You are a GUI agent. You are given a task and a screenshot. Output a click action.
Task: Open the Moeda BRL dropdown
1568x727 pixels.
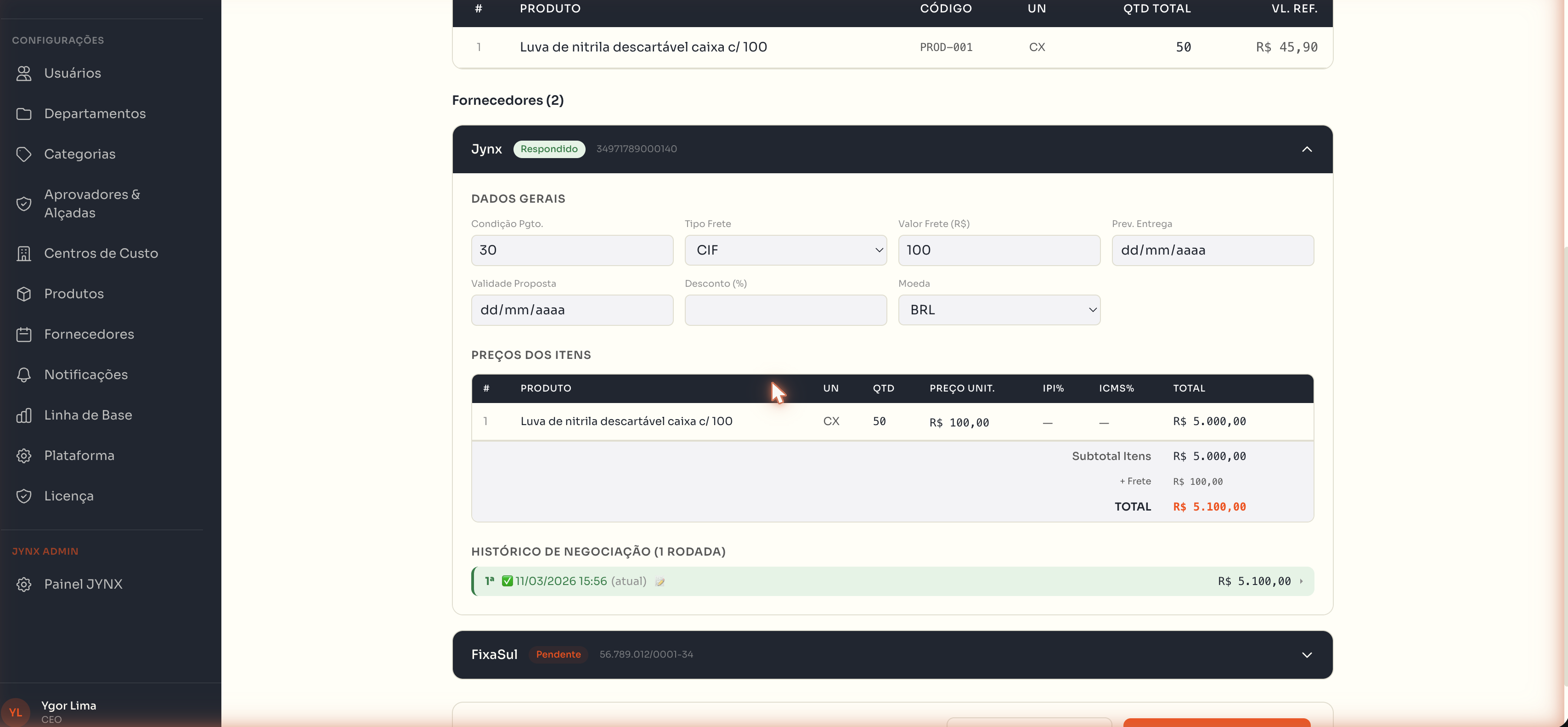999,310
